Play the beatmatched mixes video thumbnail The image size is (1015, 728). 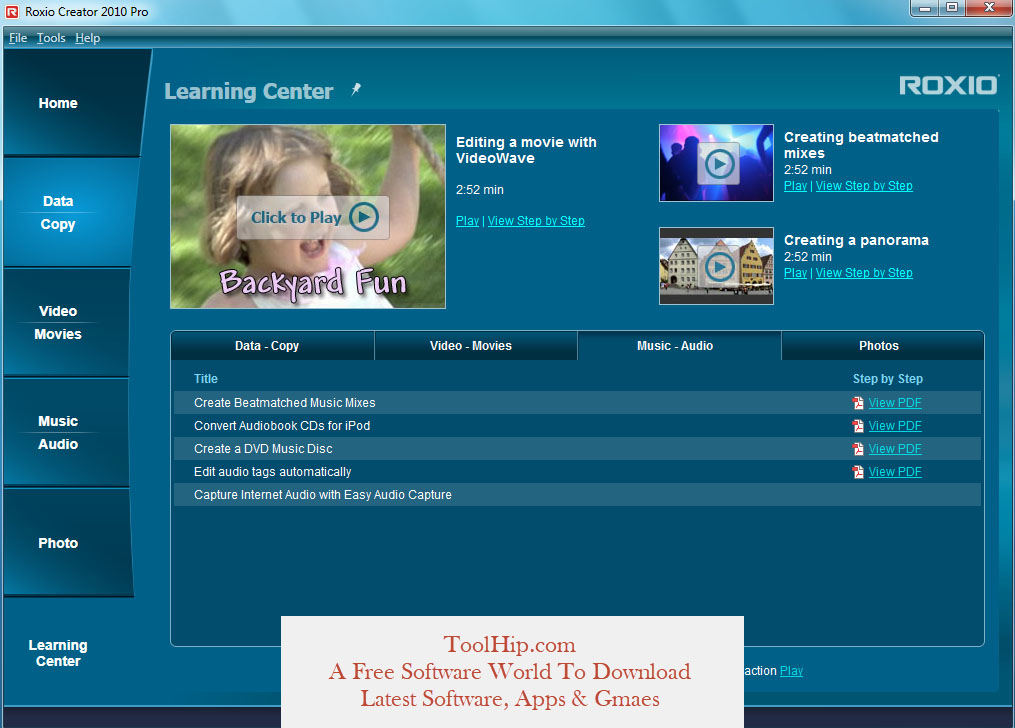click(x=716, y=163)
